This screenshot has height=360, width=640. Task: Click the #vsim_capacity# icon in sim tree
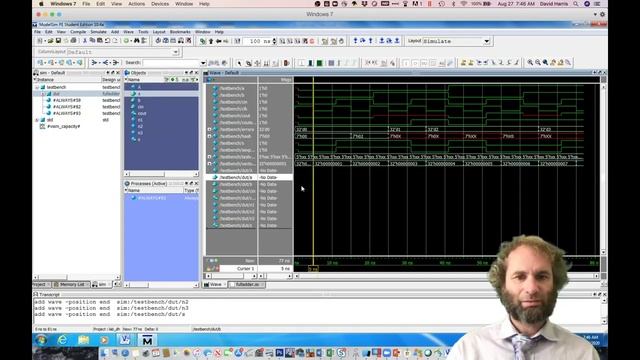pyautogui.click(x=42, y=127)
